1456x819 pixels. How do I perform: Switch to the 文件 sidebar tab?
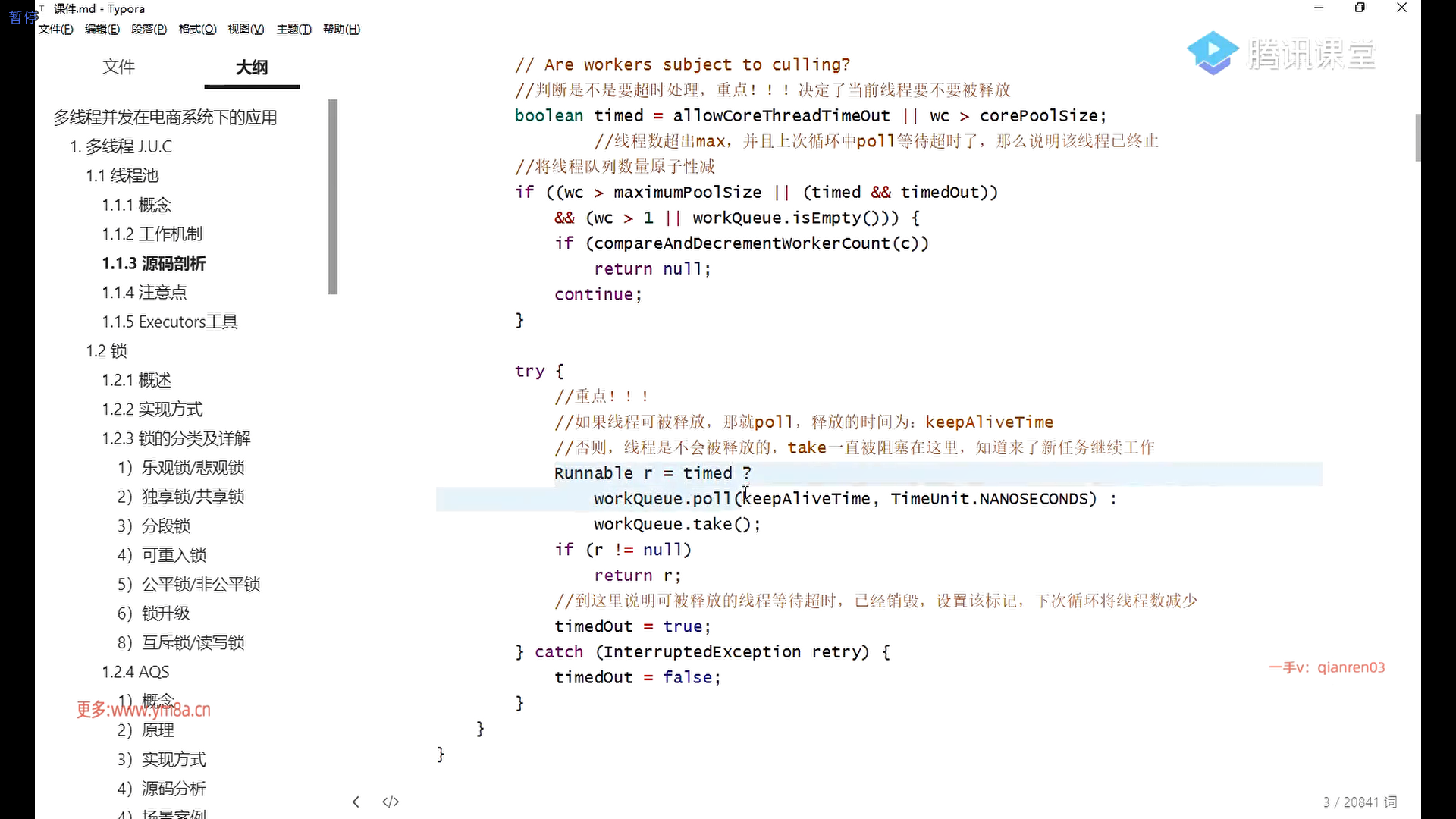(x=118, y=67)
